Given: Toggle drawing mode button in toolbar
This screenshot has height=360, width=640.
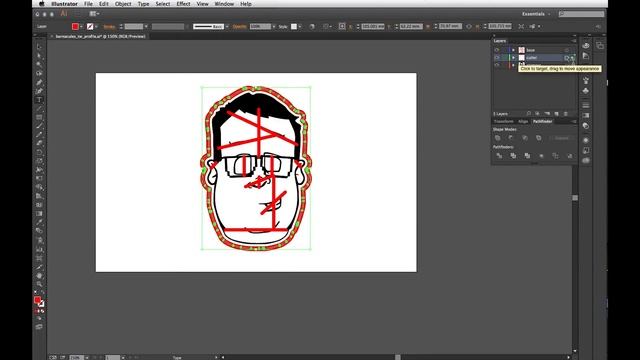Looking at the screenshot, I should (x=39, y=318).
